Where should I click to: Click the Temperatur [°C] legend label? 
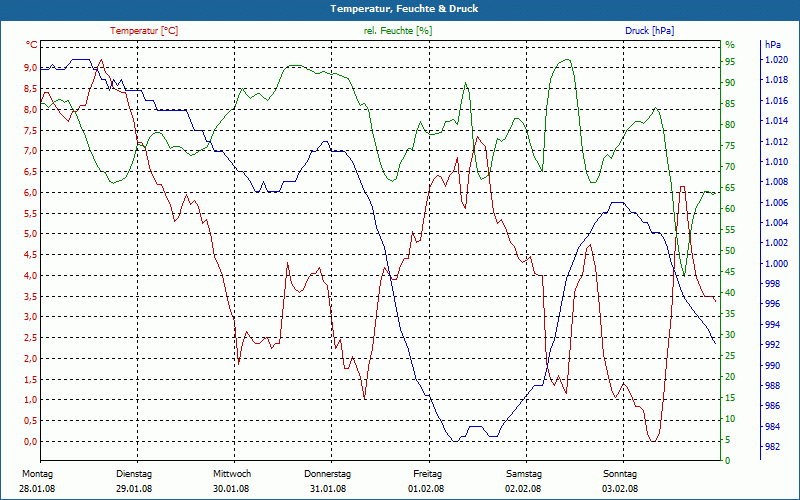point(144,31)
